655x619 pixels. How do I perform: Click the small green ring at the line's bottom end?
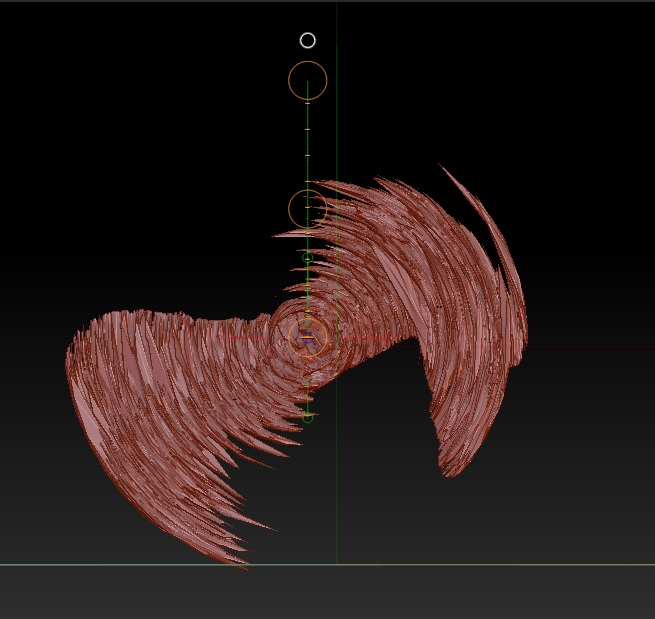(x=307, y=417)
